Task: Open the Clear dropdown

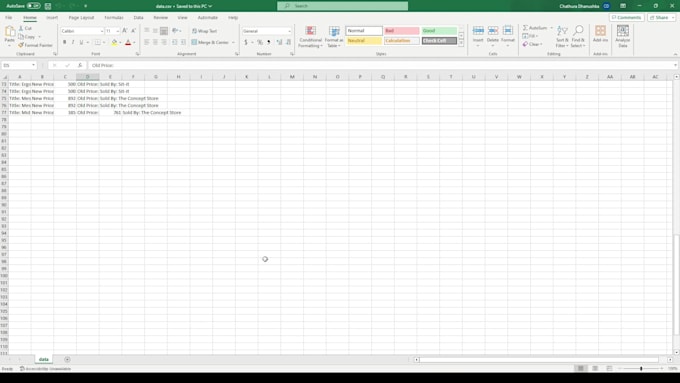Action: 533,44
